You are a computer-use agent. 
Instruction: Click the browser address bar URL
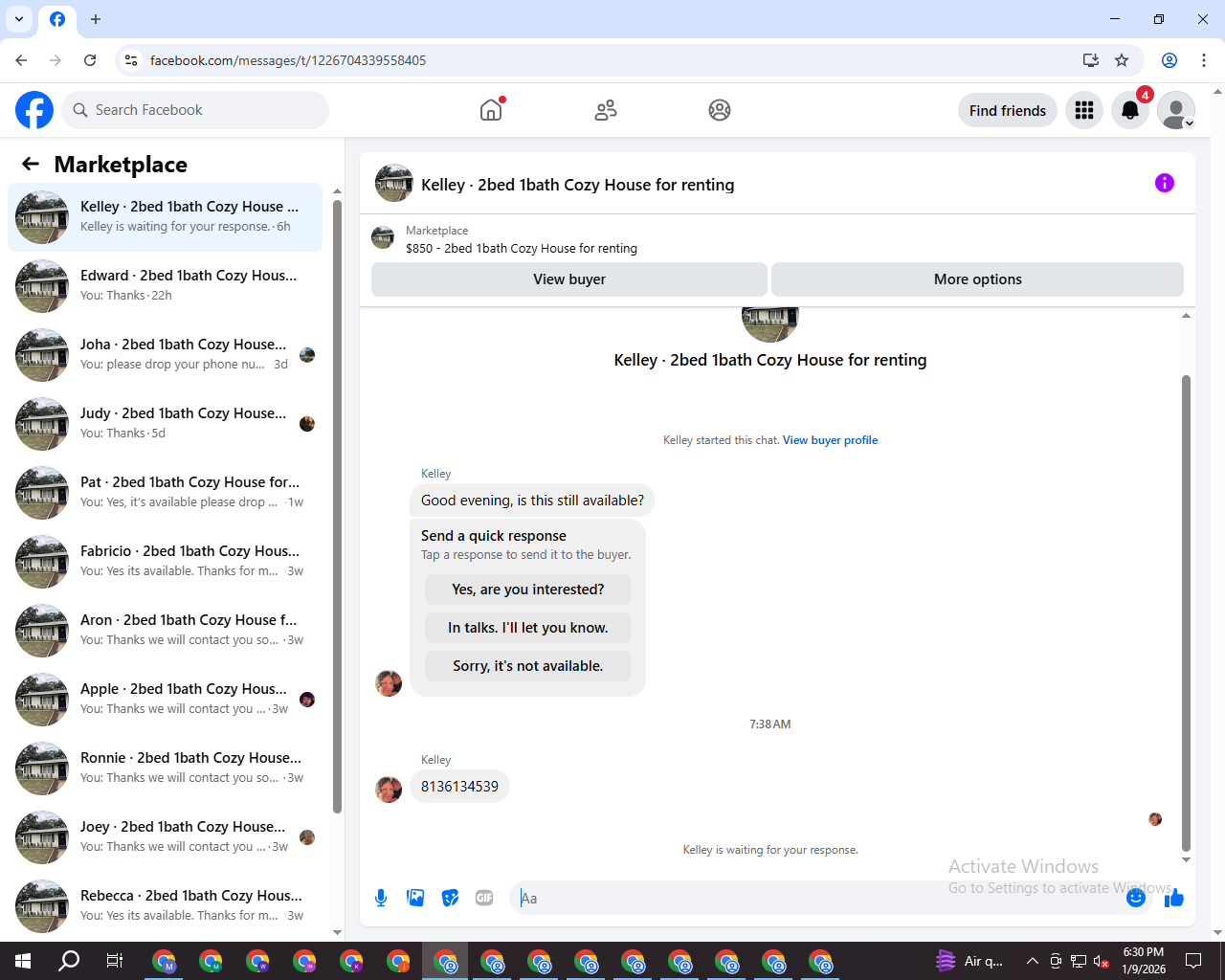288,60
